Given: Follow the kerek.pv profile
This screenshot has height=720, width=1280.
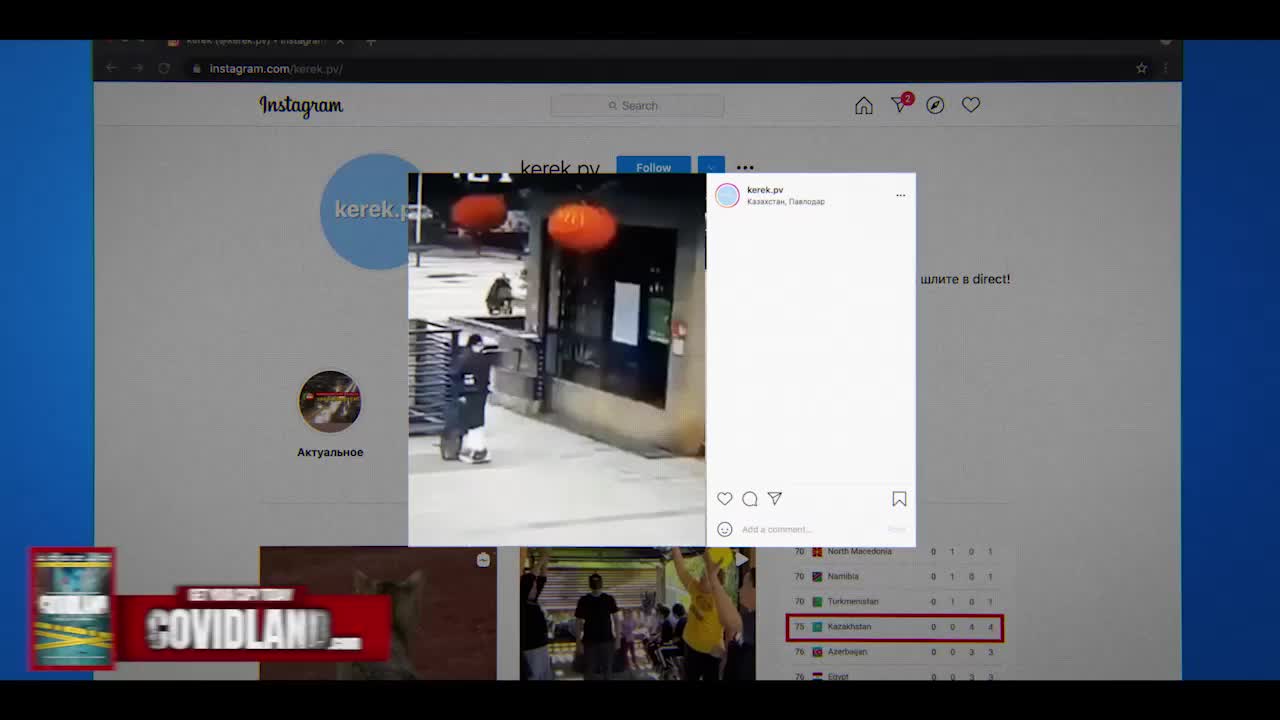Looking at the screenshot, I should (x=653, y=167).
